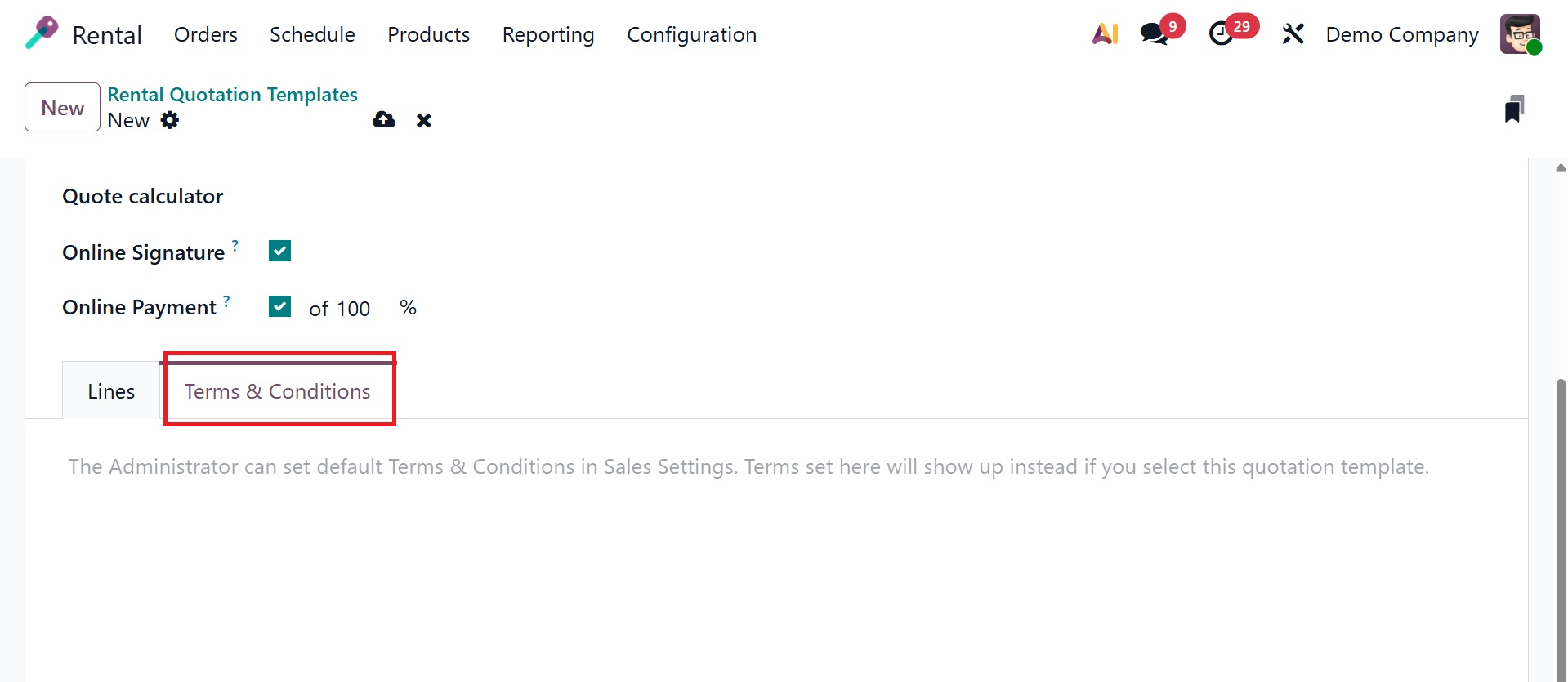Open the Demo Company switcher
Screen dimensions: 1568x682
pos(1402,34)
